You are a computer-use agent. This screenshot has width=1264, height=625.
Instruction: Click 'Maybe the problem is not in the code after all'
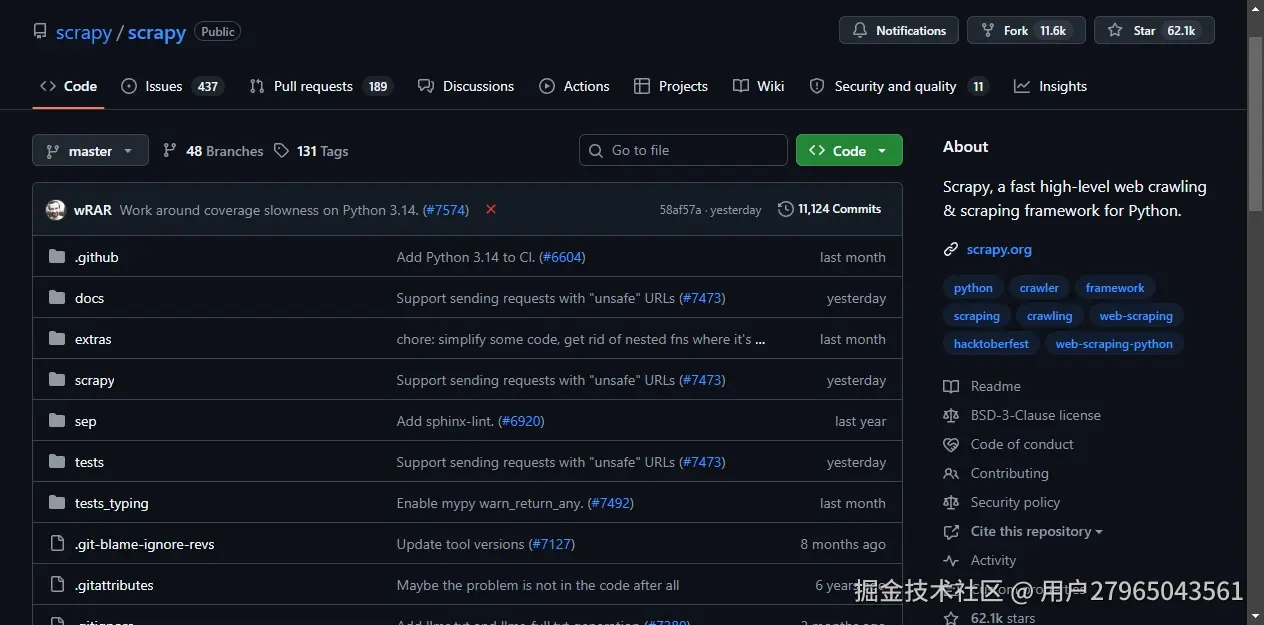(x=538, y=585)
